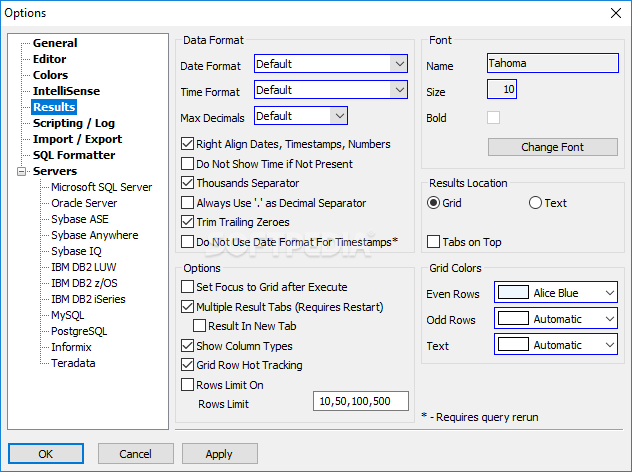The image size is (632, 472).
Task: Turn on Tabs on Top
Action: [434, 241]
